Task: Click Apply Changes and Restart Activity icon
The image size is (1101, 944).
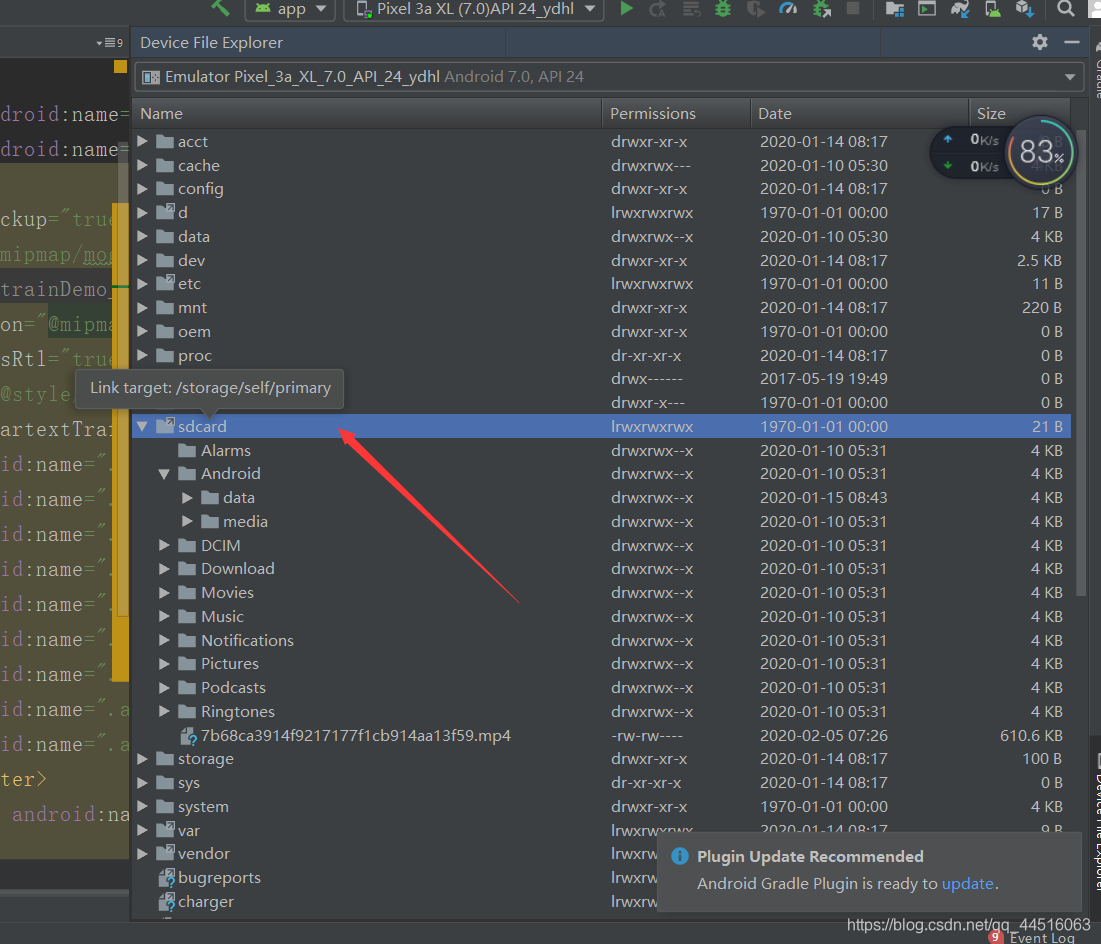Action: coord(658,8)
